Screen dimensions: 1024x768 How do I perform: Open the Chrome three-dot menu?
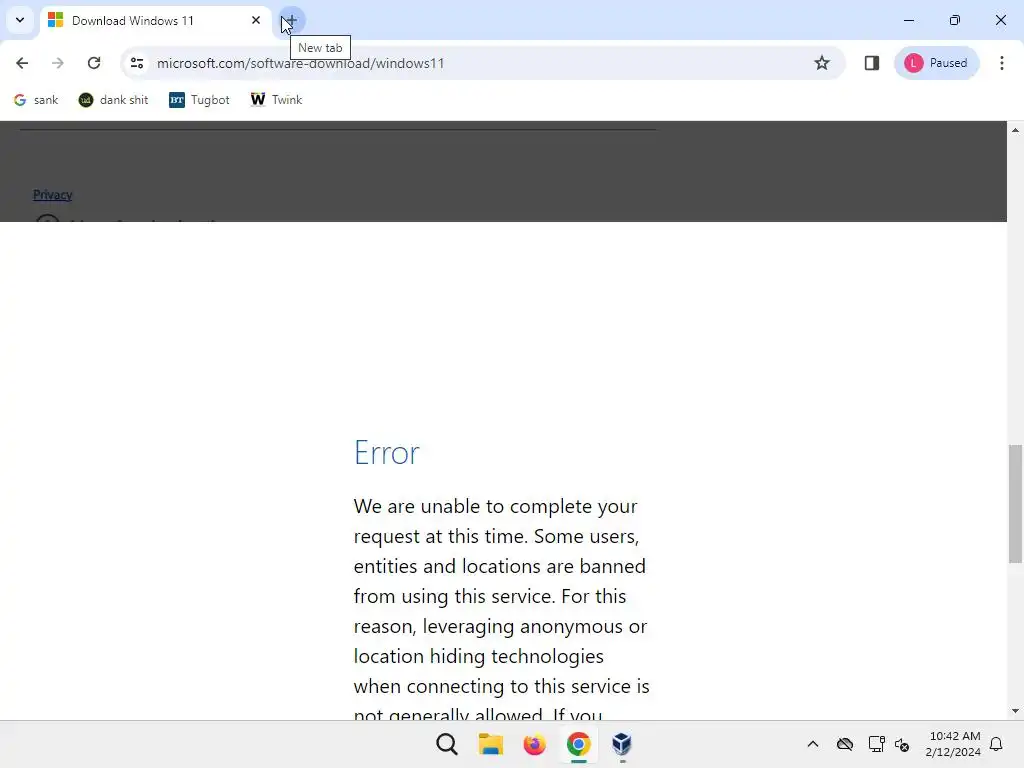1002,63
